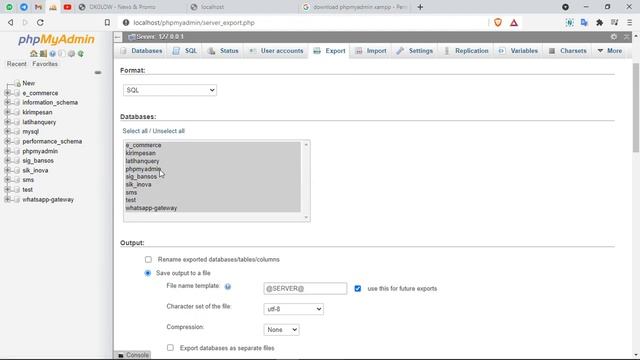The width and height of the screenshot is (640, 360).
Task: Expand information_schema tree node
Action: [7, 102]
